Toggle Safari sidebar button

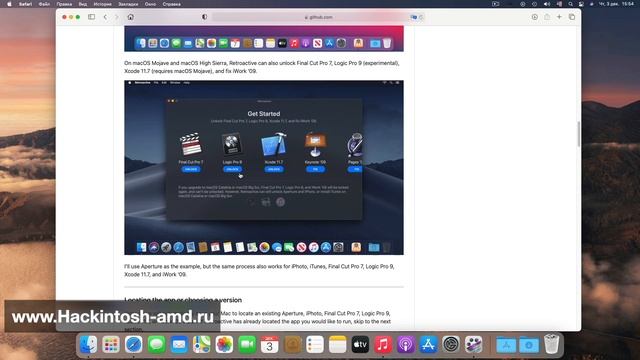(x=91, y=17)
